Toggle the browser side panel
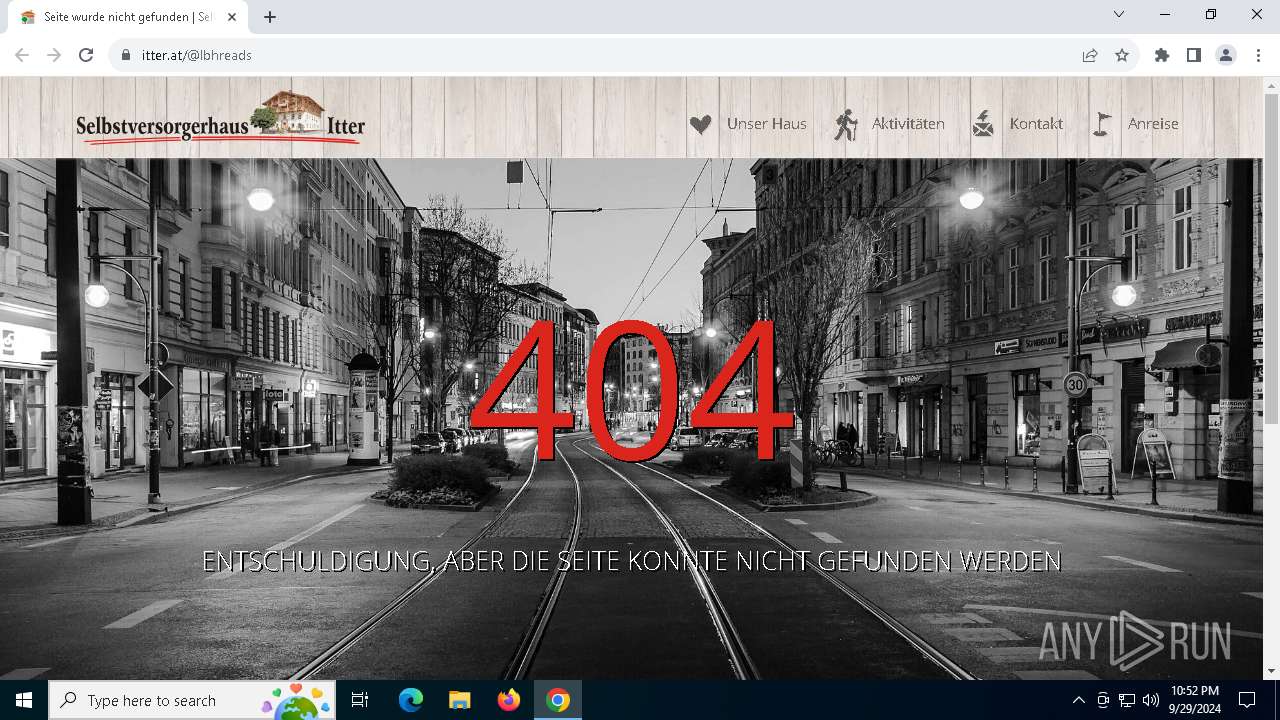The width and height of the screenshot is (1280, 720). pyautogui.click(x=1194, y=55)
